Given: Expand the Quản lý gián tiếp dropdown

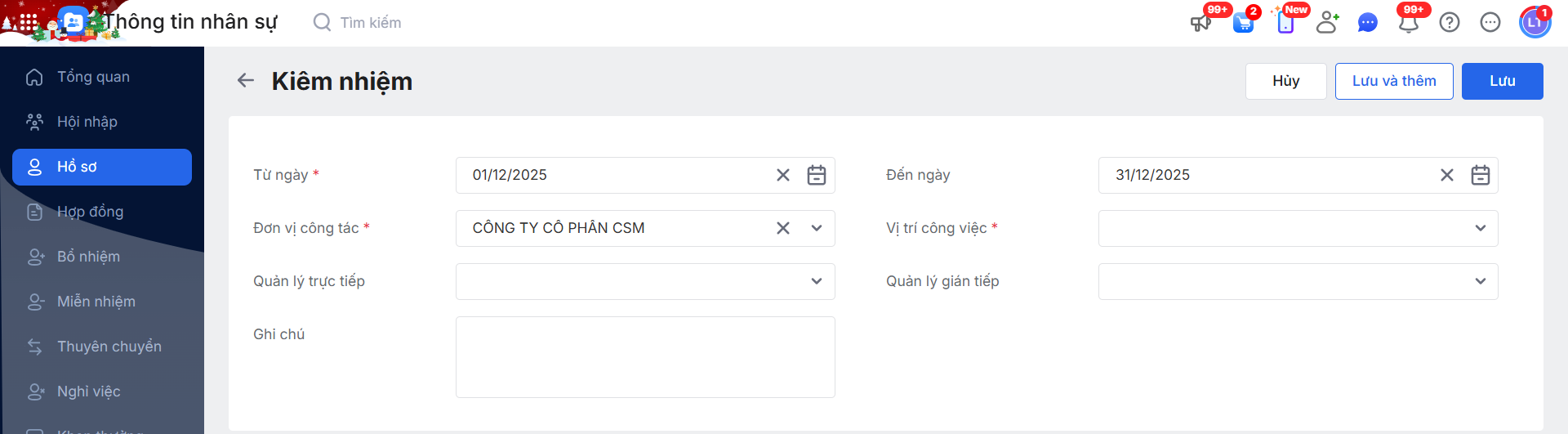Looking at the screenshot, I should coord(1481,281).
